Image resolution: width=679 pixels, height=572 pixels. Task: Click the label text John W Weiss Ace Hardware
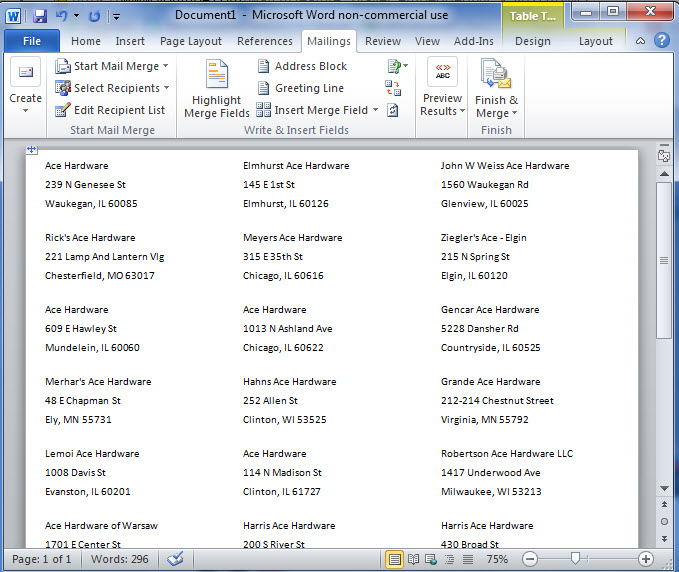pos(505,166)
